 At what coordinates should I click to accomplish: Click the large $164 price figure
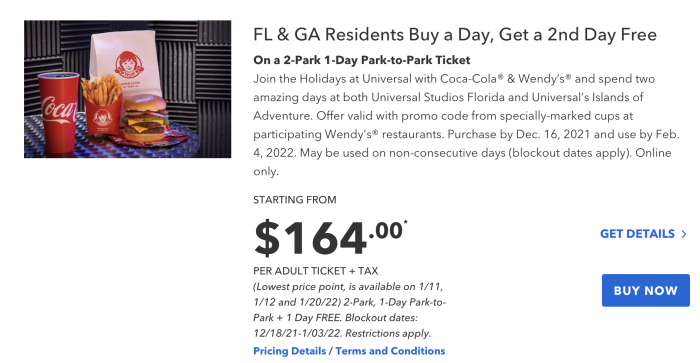(310, 238)
